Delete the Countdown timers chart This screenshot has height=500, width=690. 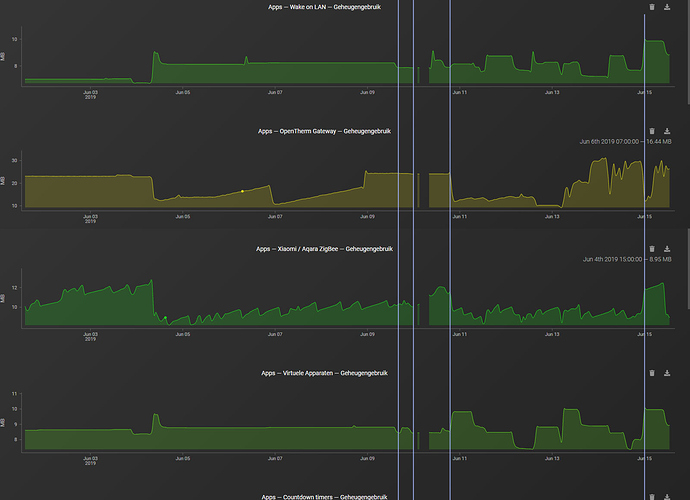pyautogui.click(x=652, y=497)
